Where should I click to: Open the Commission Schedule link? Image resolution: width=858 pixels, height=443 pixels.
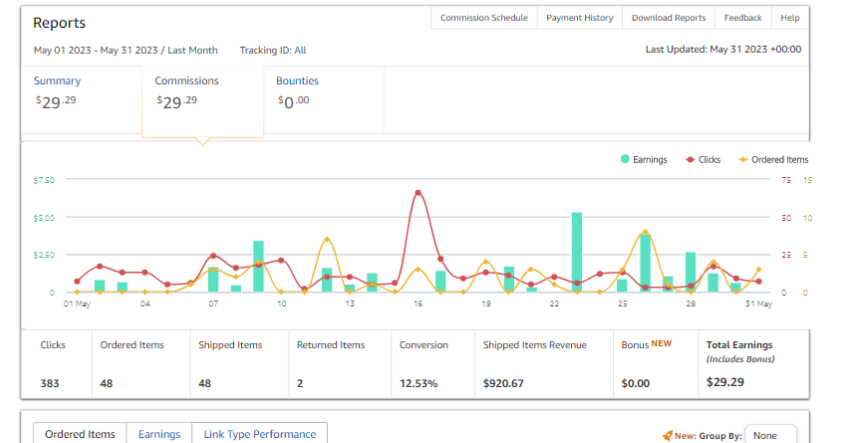[x=484, y=18]
